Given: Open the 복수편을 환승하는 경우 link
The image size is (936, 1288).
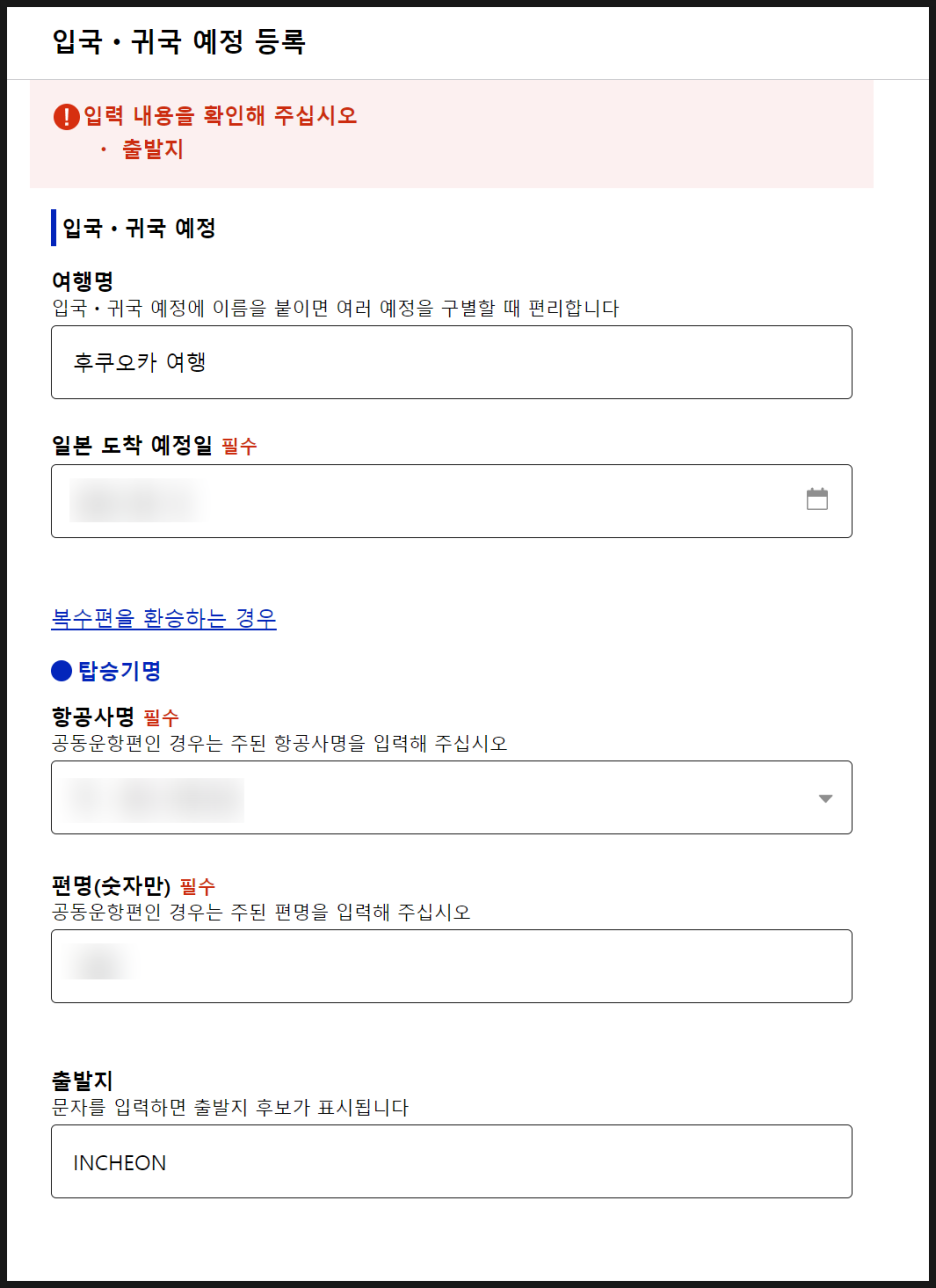Looking at the screenshot, I should tap(163, 619).
